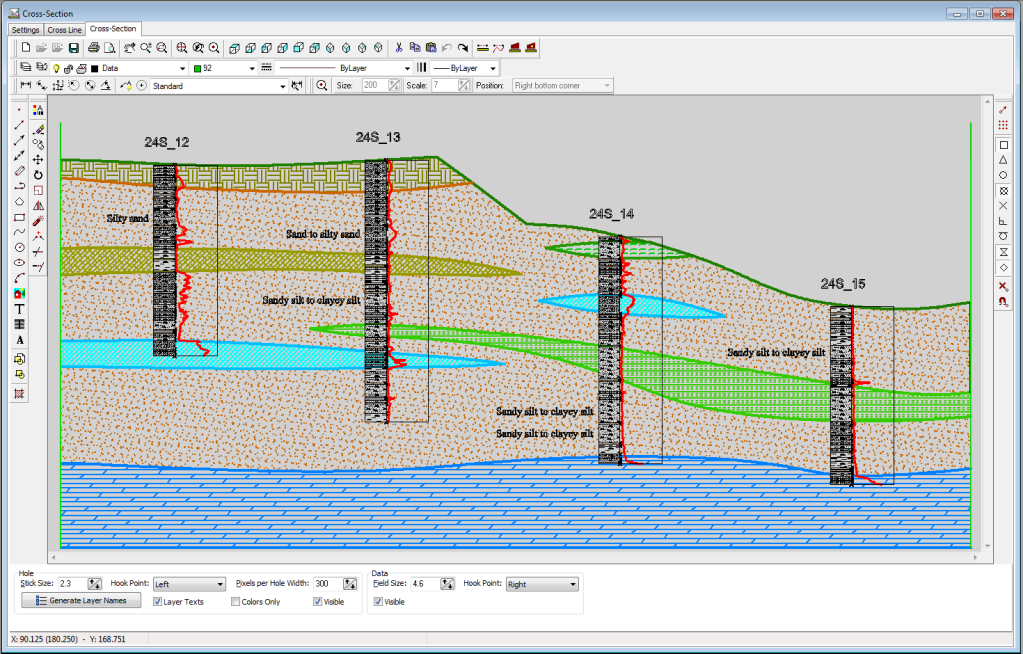
Task: Click the Save diskette icon
Action: coord(74,48)
